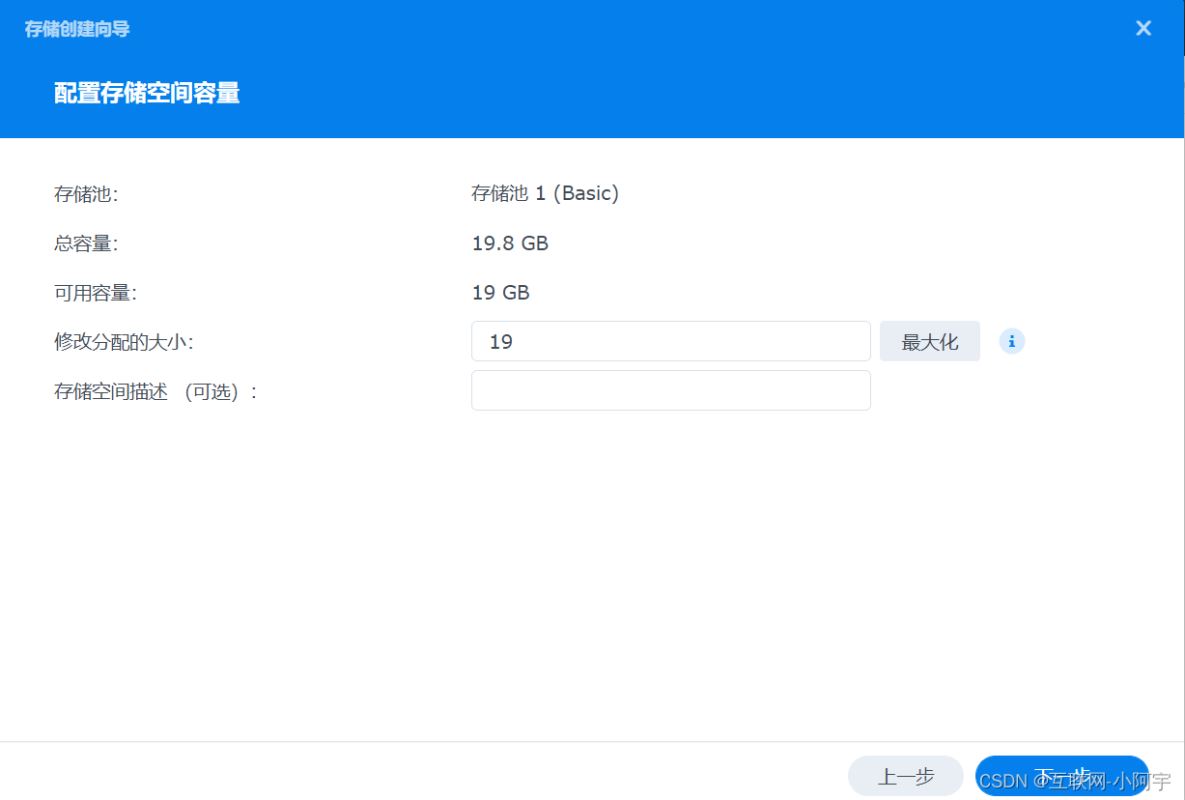Focus the 存储空间描述 input field
The image size is (1185, 800).
(670, 391)
